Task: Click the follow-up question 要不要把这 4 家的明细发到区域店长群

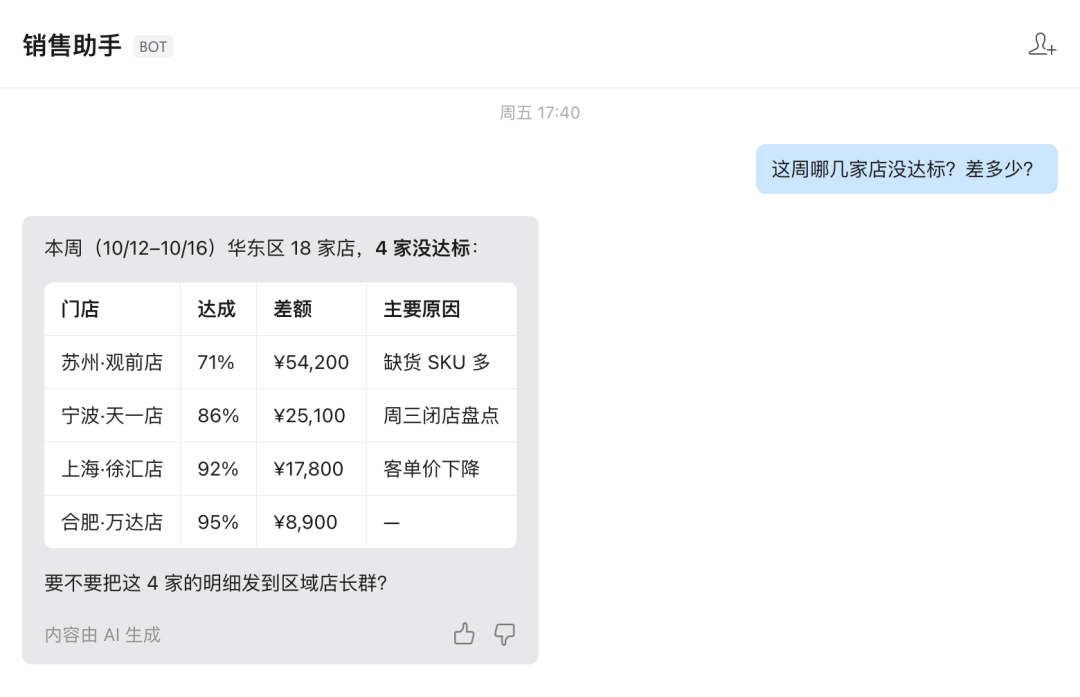Action: pyautogui.click(x=216, y=583)
